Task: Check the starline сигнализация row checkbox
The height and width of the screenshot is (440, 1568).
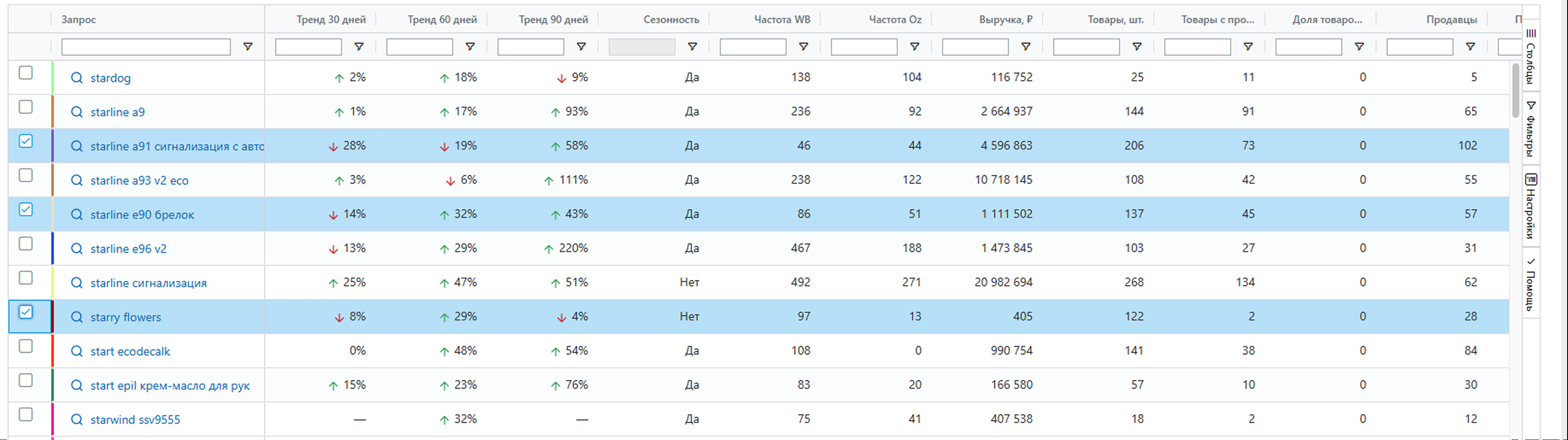Action: click(26, 278)
